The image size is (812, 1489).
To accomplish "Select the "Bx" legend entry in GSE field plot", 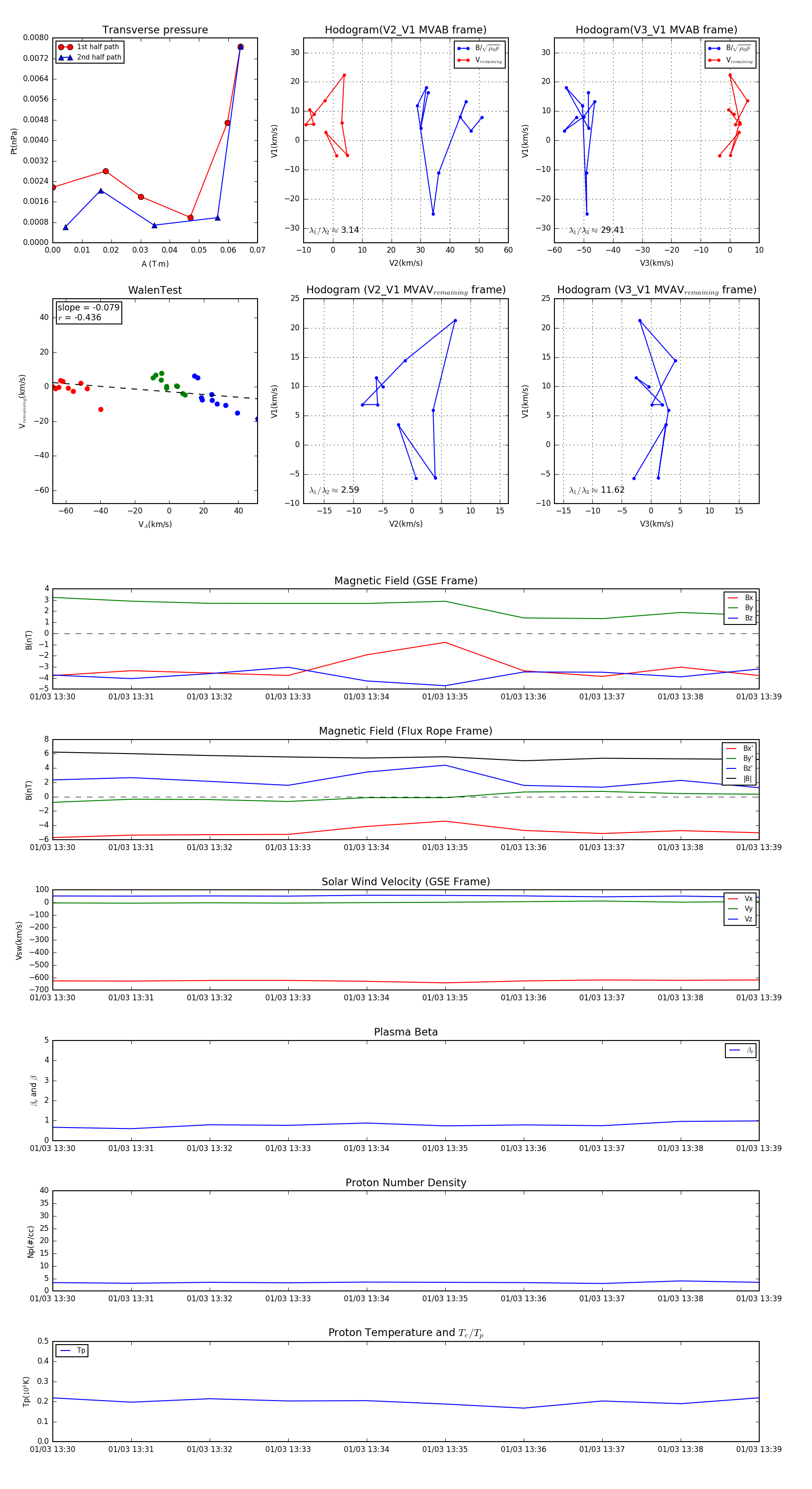I will (x=740, y=598).
